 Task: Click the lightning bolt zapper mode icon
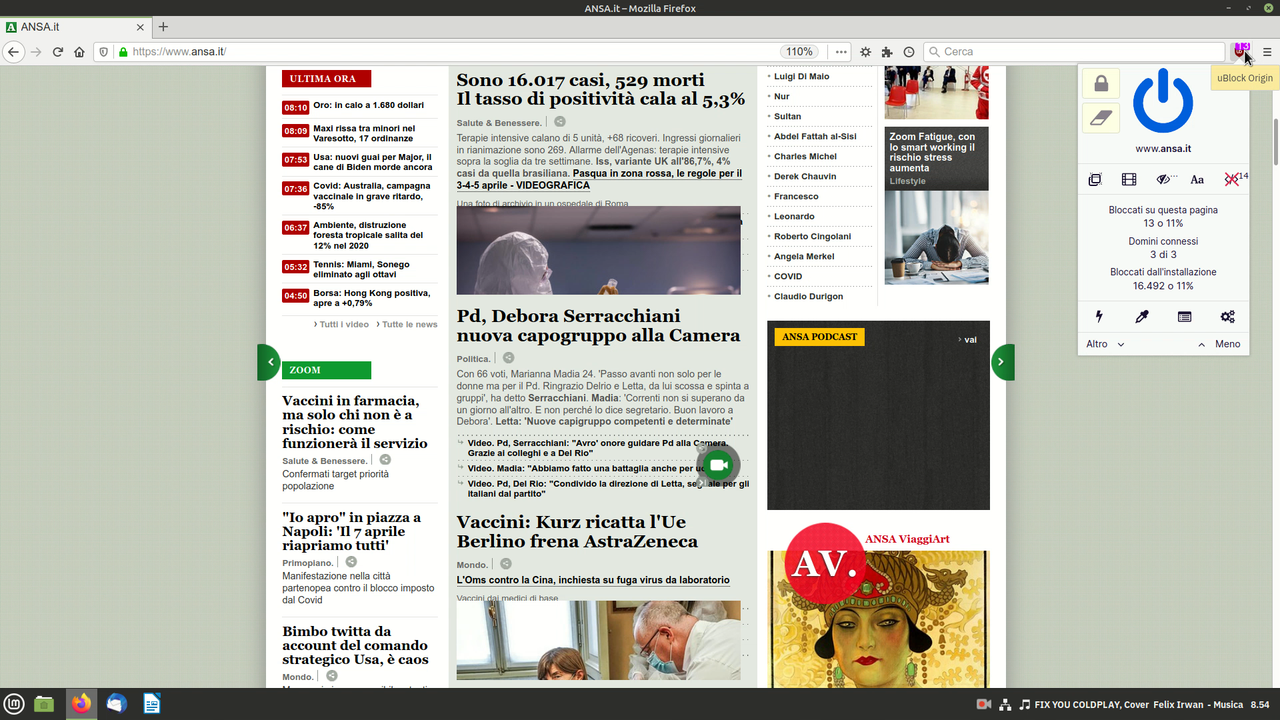tap(1099, 316)
